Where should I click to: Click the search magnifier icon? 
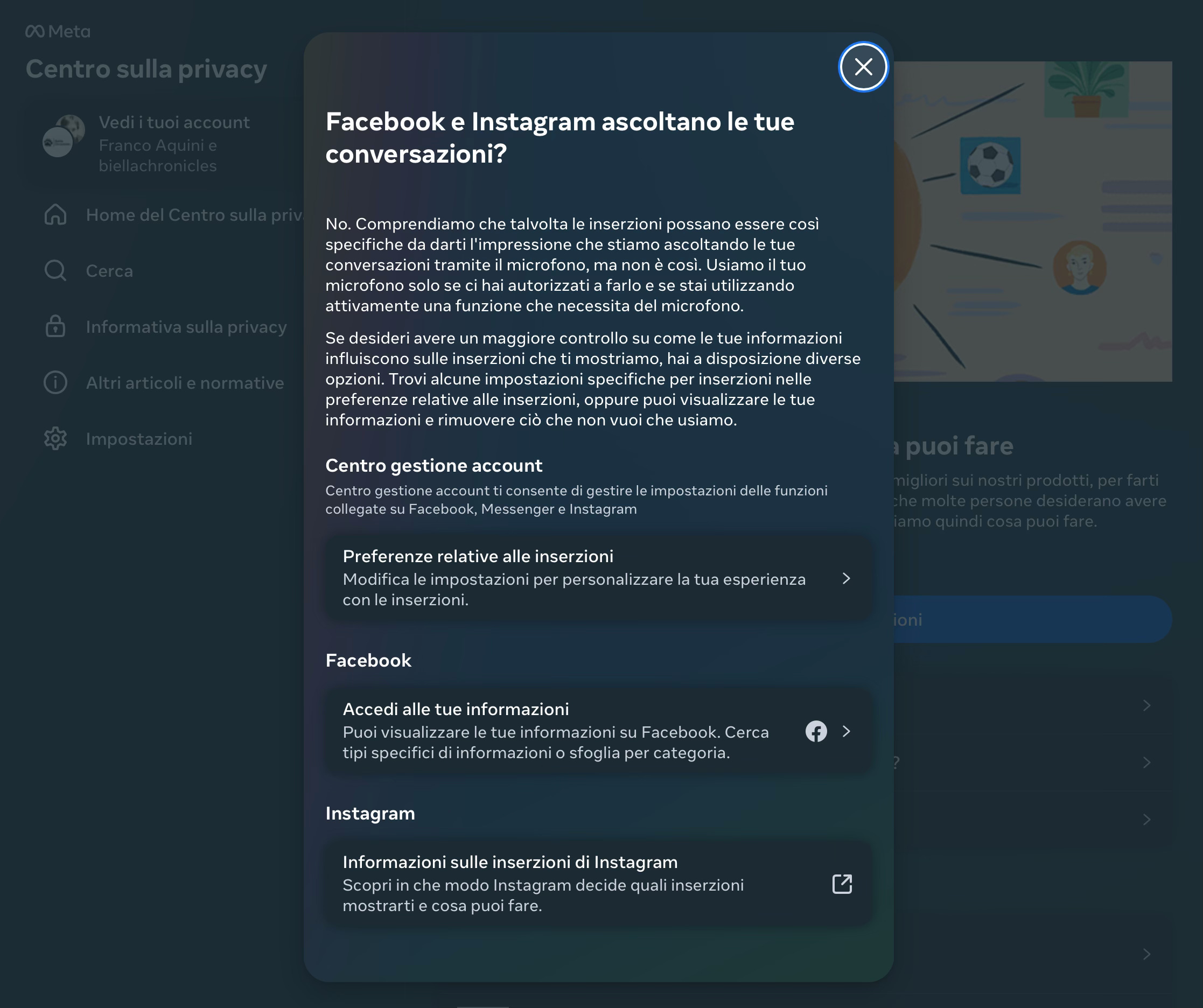55,270
